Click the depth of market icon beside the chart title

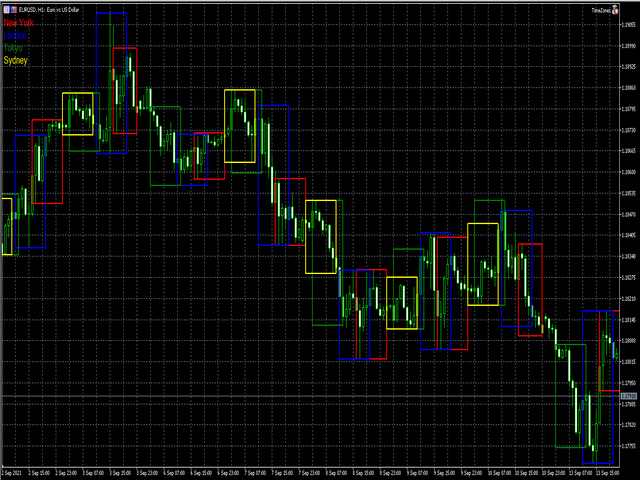pyautogui.click(x=14, y=9)
